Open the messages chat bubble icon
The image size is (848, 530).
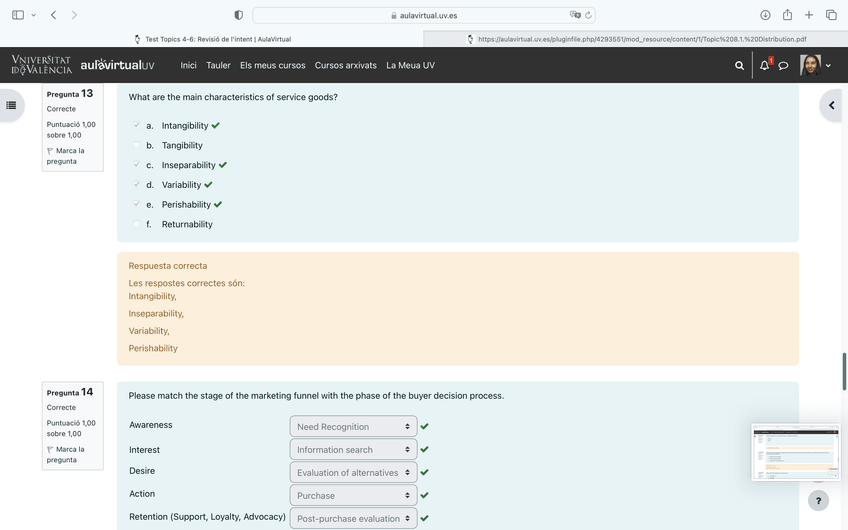pos(784,66)
